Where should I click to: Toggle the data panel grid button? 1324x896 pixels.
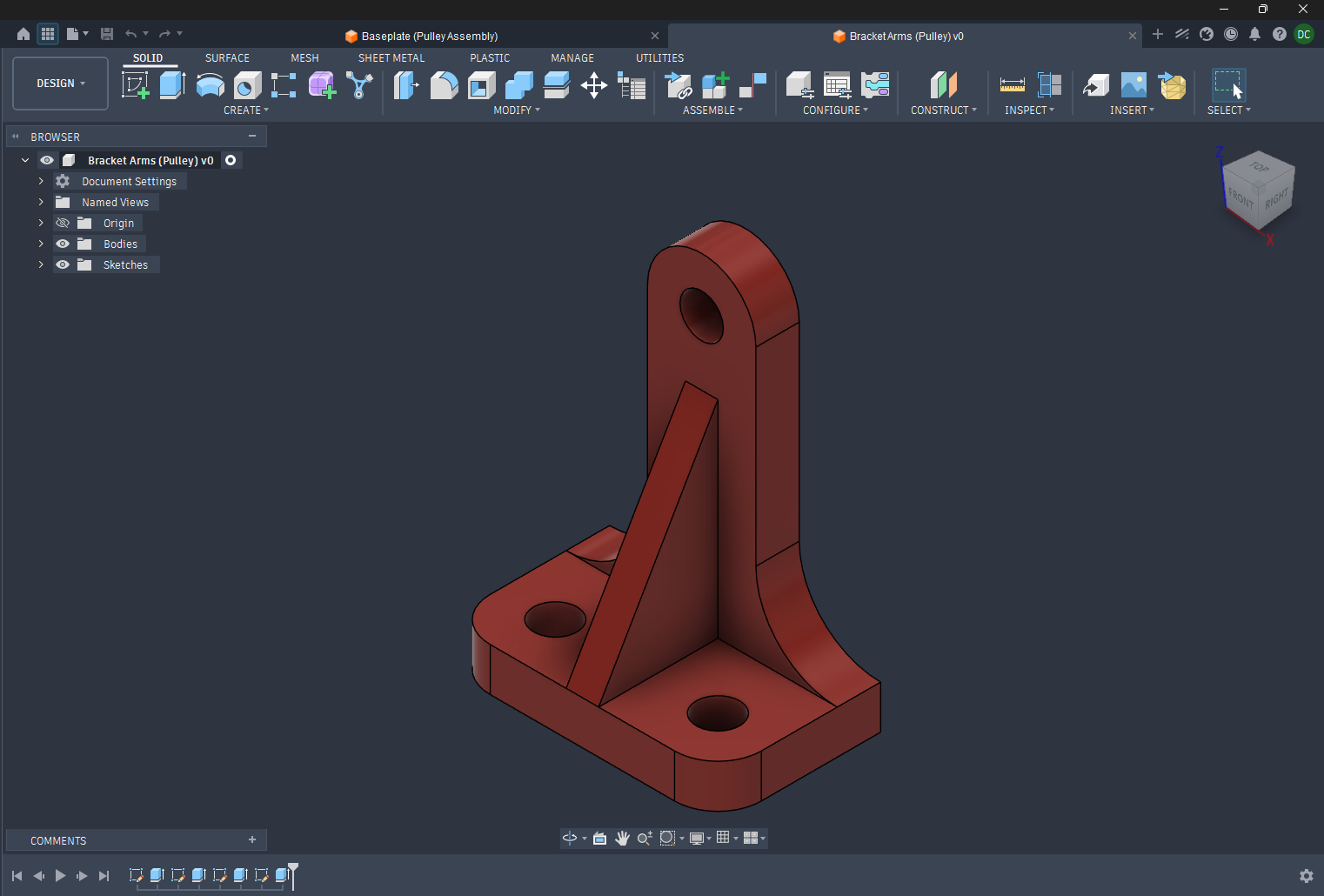48,34
